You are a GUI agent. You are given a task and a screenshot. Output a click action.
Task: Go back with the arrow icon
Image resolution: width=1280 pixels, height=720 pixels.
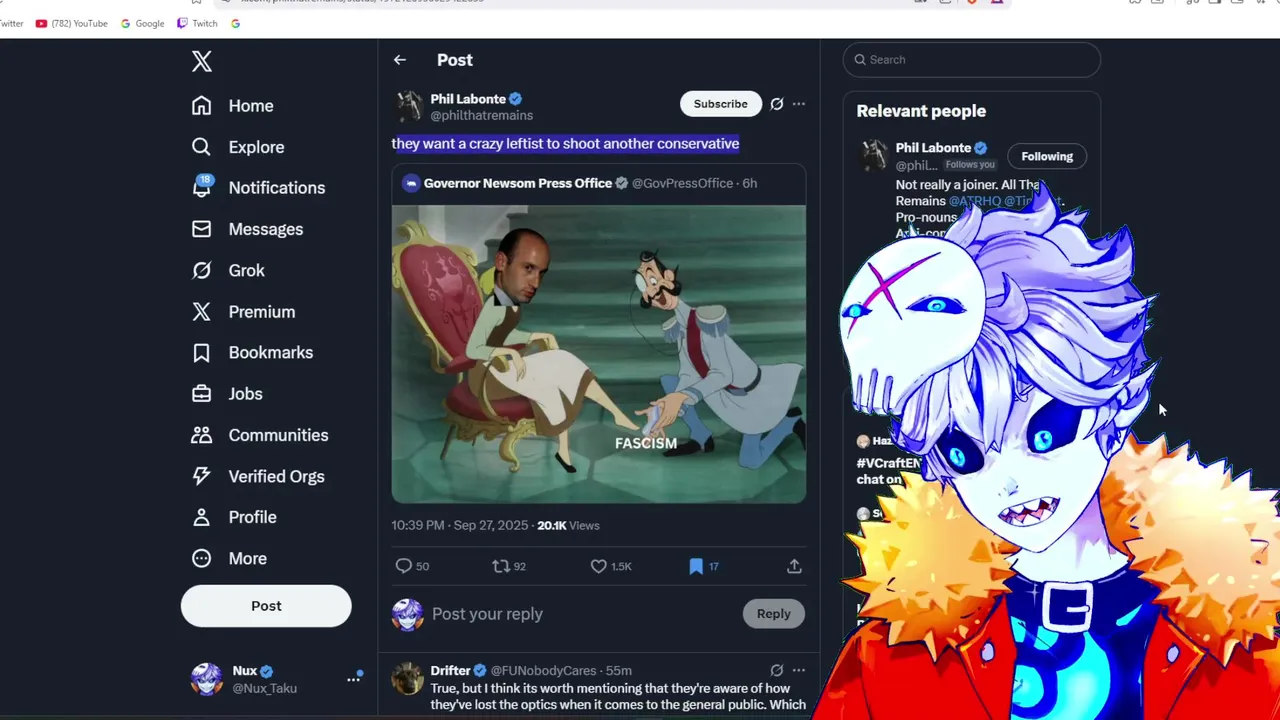pos(400,60)
